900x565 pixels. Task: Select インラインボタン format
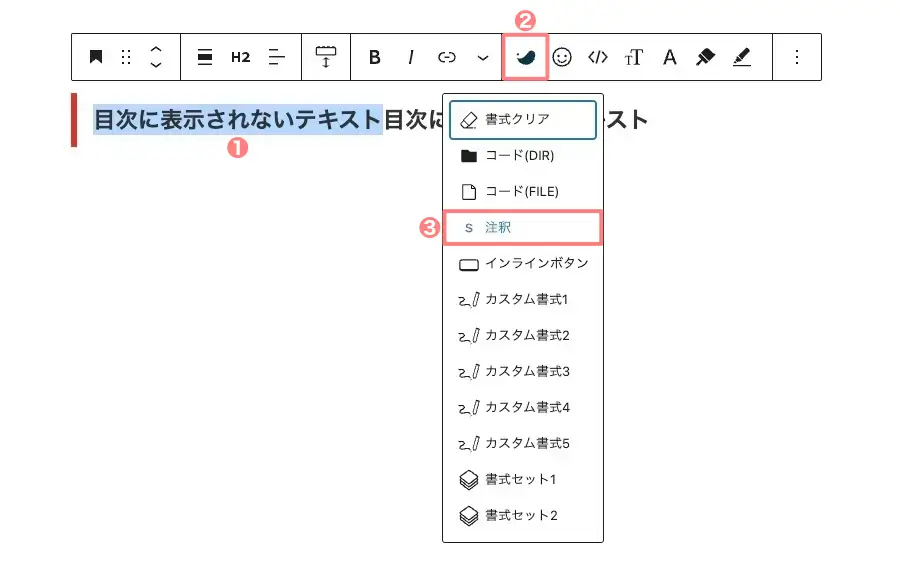tap(523, 264)
